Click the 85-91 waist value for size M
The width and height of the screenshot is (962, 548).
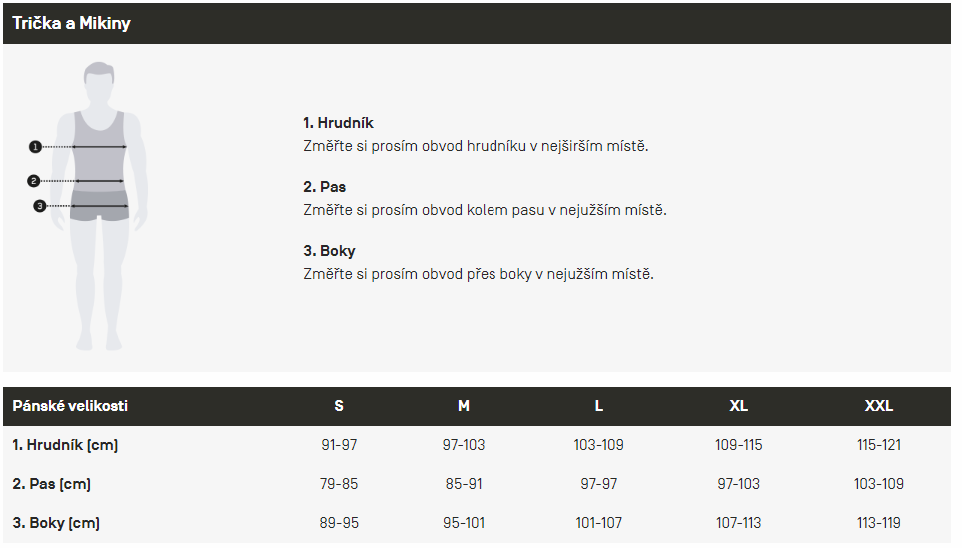[464, 484]
